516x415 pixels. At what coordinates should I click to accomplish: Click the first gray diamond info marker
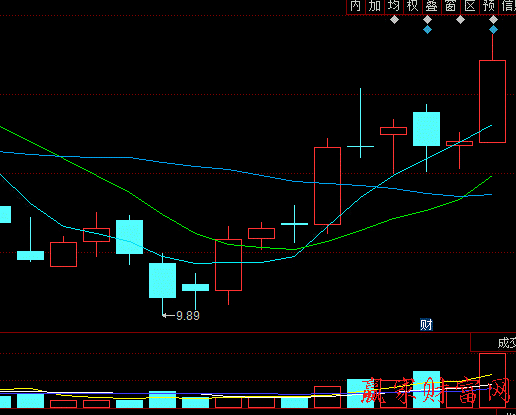coord(394,20)
